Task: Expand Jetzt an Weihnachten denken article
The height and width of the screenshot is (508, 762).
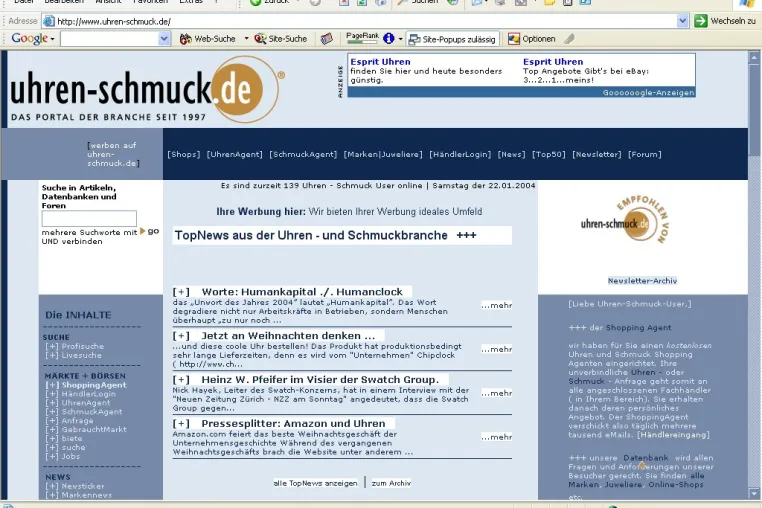Action: (181, 336)
